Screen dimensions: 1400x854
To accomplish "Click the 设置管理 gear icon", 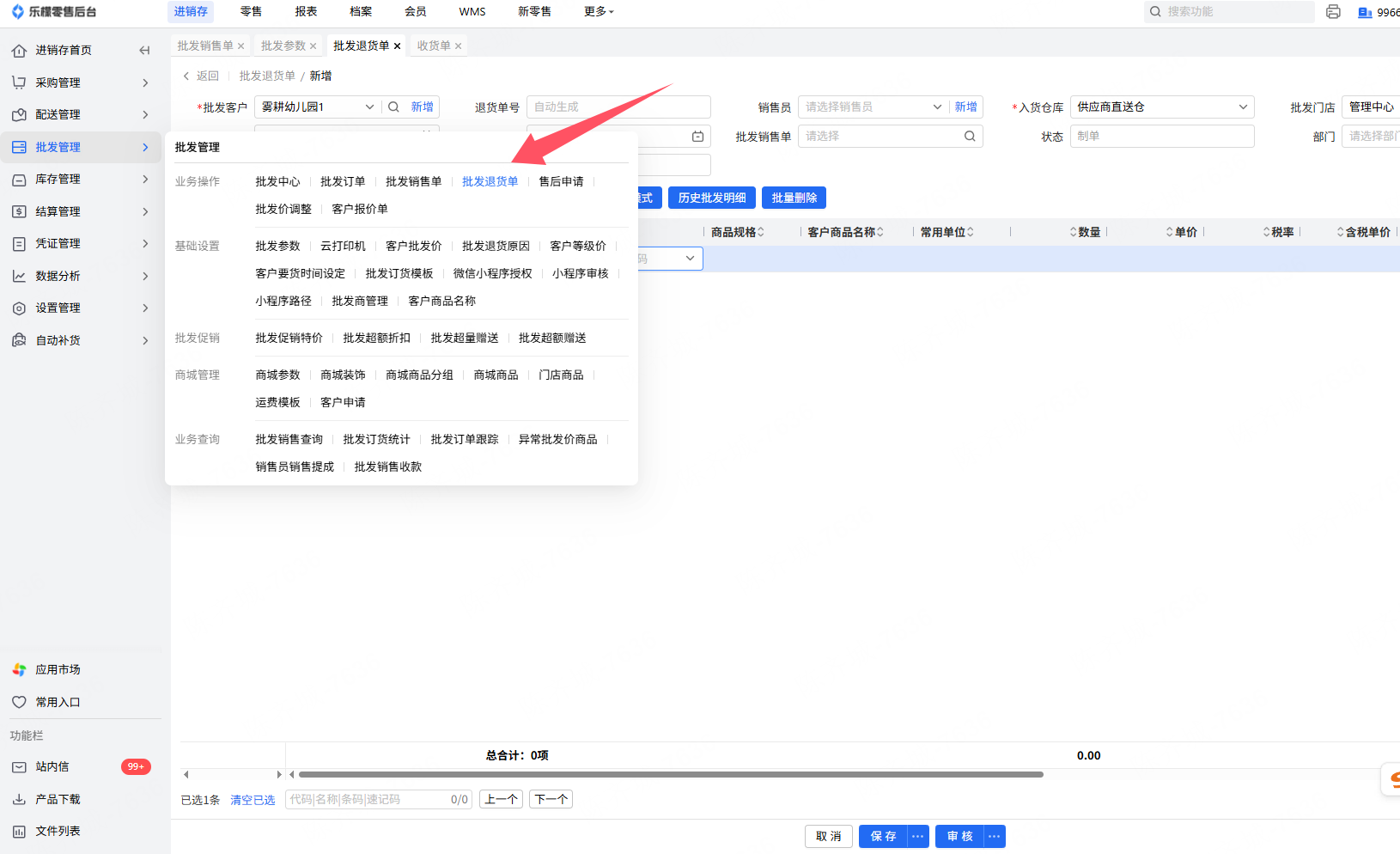I will [19, 308].
